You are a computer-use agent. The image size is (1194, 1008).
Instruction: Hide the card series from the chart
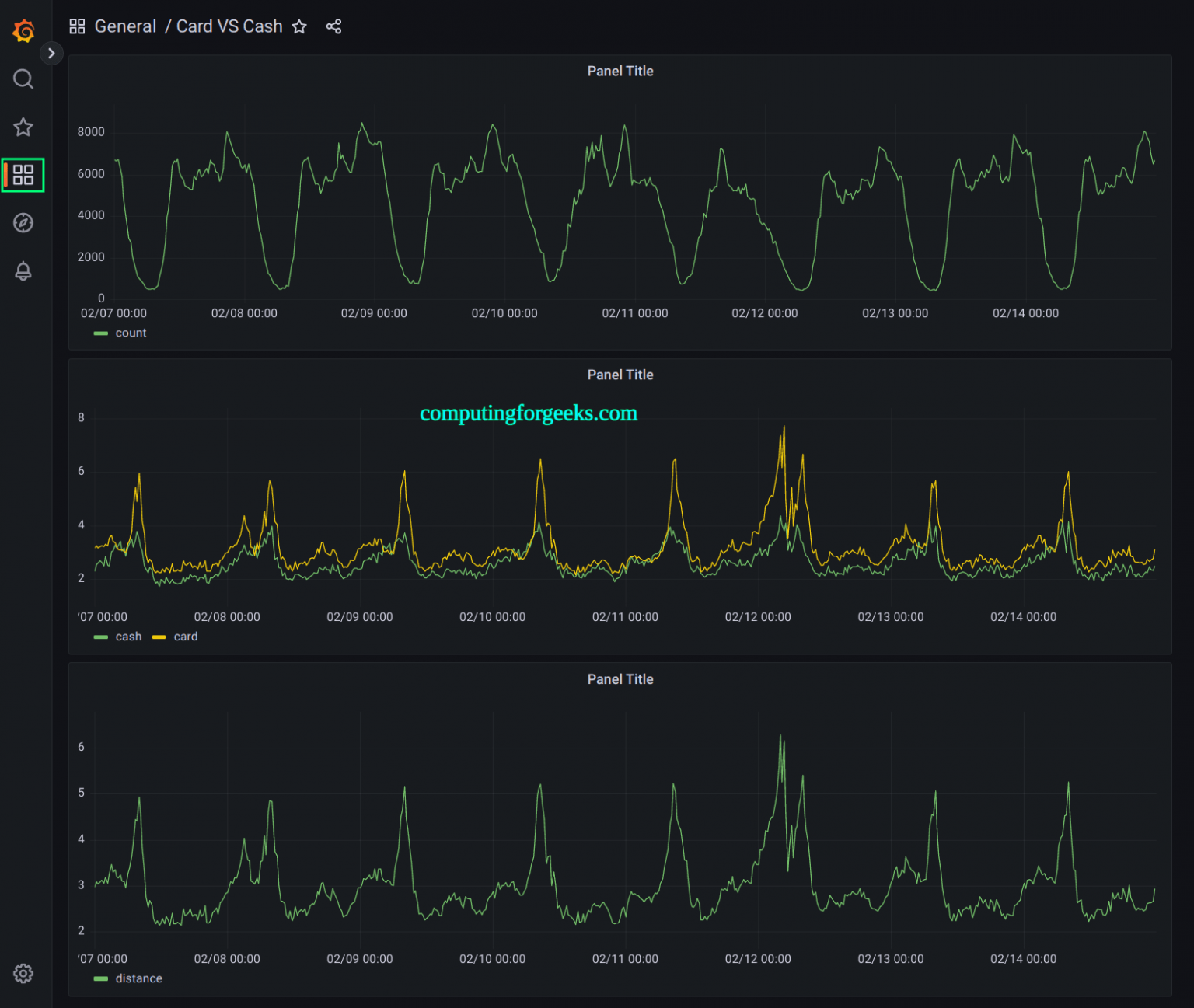(x=185, y=637)
